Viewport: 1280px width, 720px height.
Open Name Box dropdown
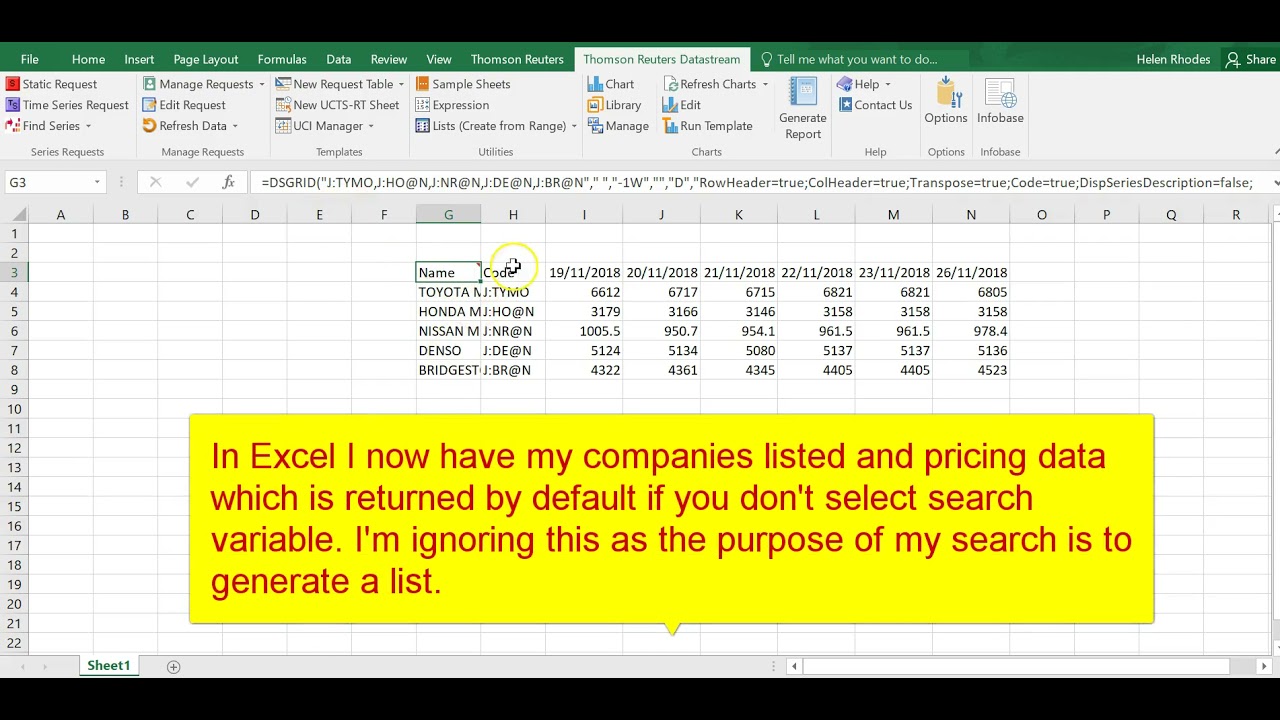[97, 182]
